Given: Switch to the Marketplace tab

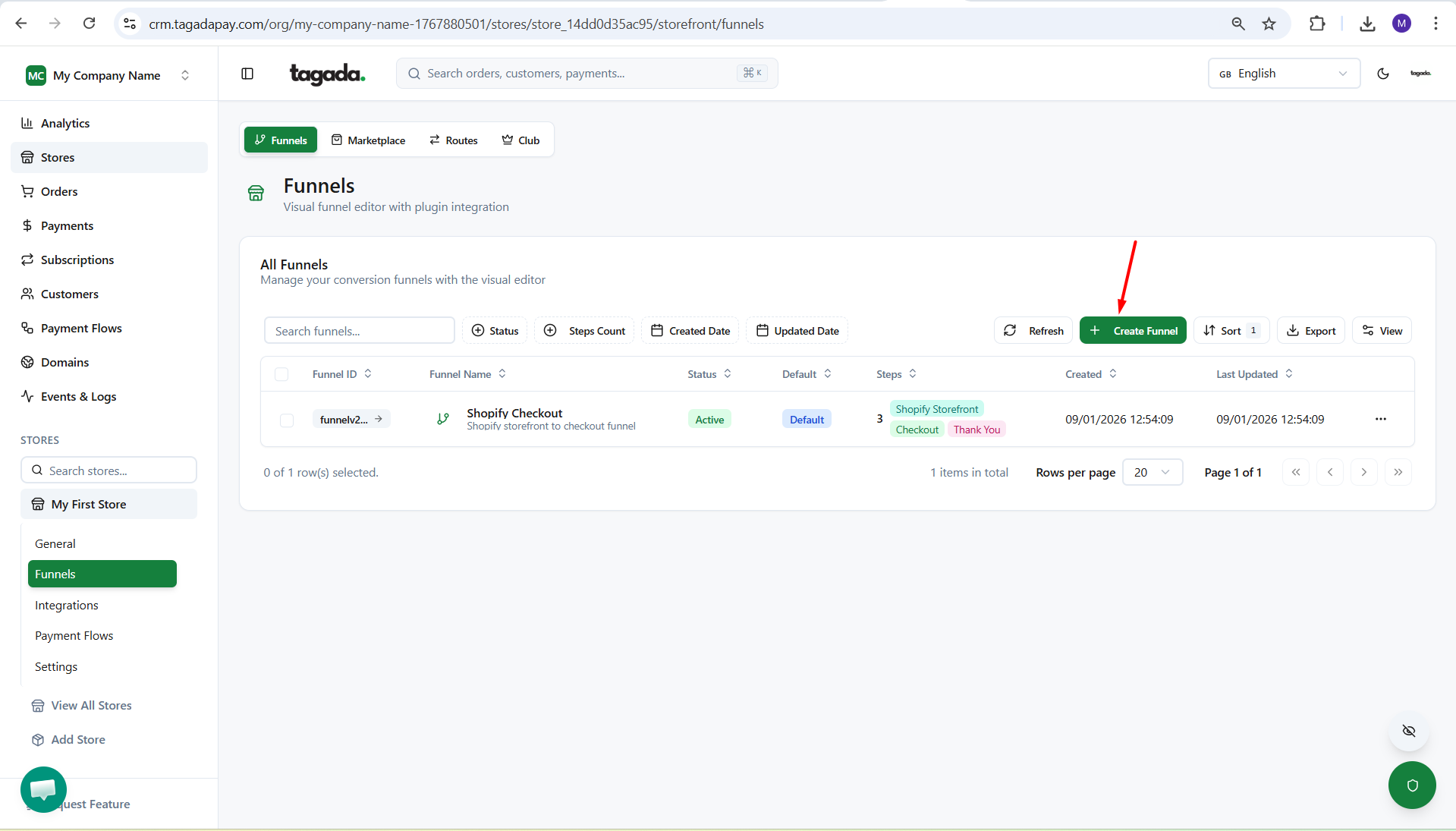Looking at the screenshot, I should pyautogui.click(x=368, y=140).
